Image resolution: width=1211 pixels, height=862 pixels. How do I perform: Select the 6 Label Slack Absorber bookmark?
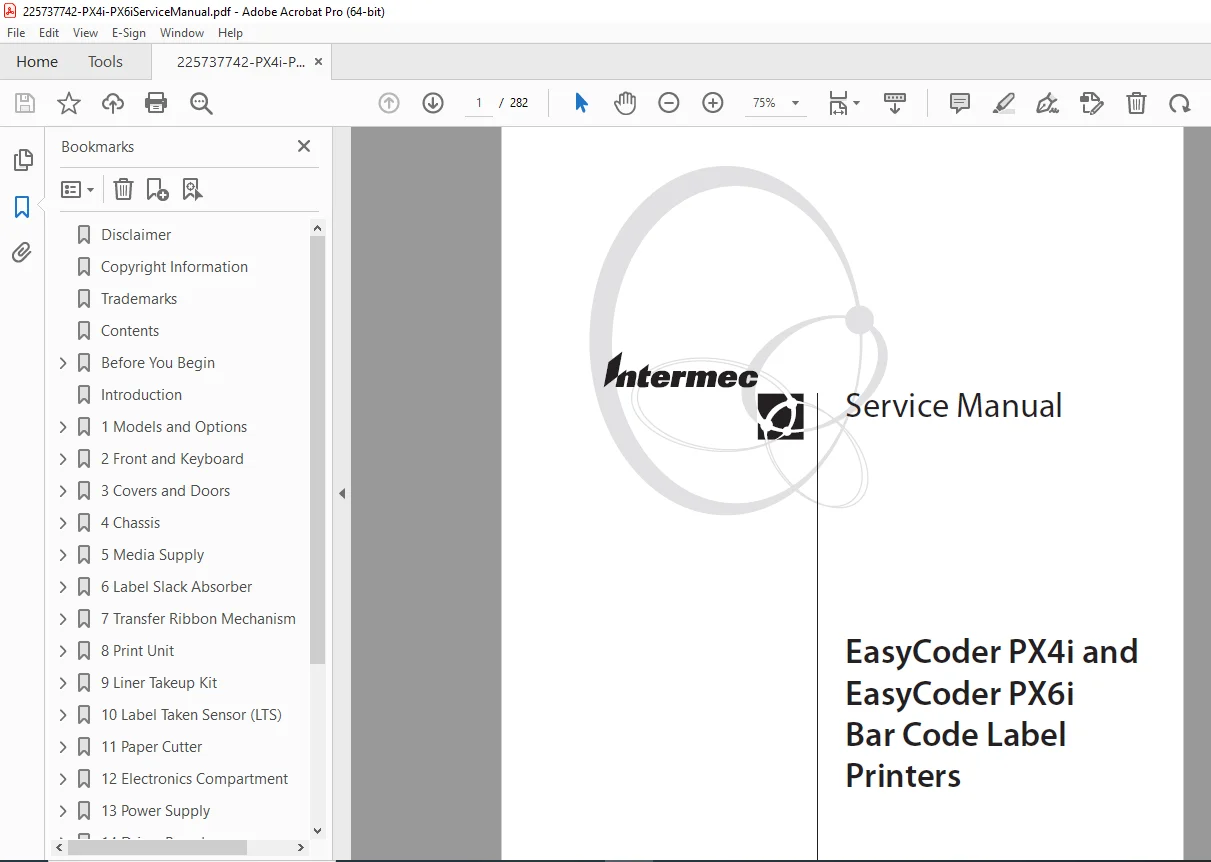[176, 587]
